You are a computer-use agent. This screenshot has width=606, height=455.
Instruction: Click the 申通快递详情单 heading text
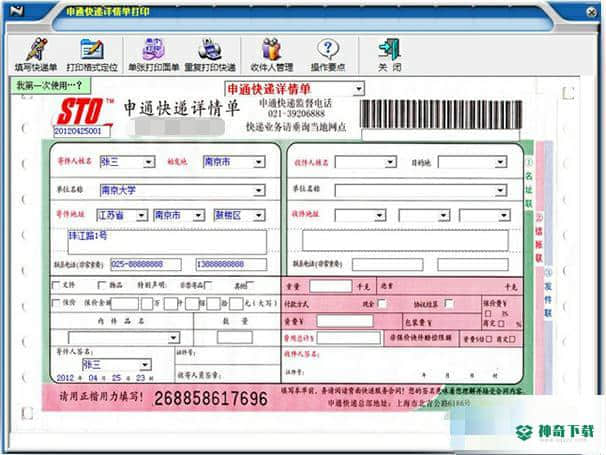click(x=182, y=108)
